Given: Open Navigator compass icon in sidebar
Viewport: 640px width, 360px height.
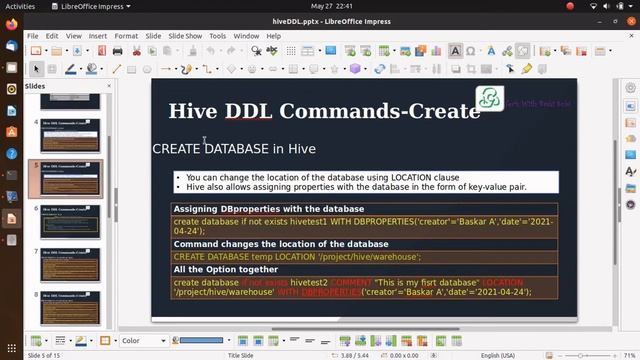Looking at the screenshot, I should (x=630, y=204).
